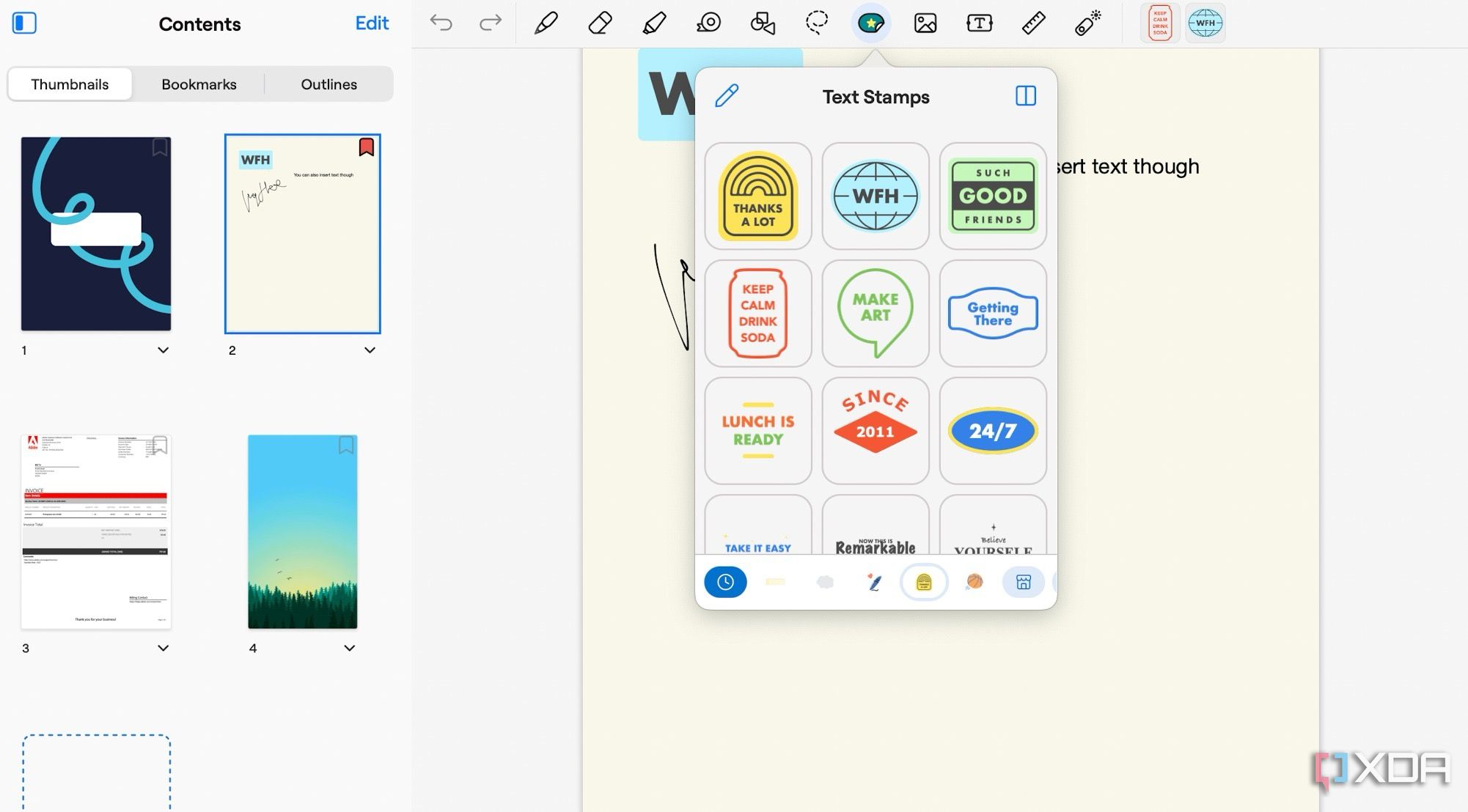Select the image insertion tool
This screenshot has height=812, width=1468.
click(x=925, y=22)
